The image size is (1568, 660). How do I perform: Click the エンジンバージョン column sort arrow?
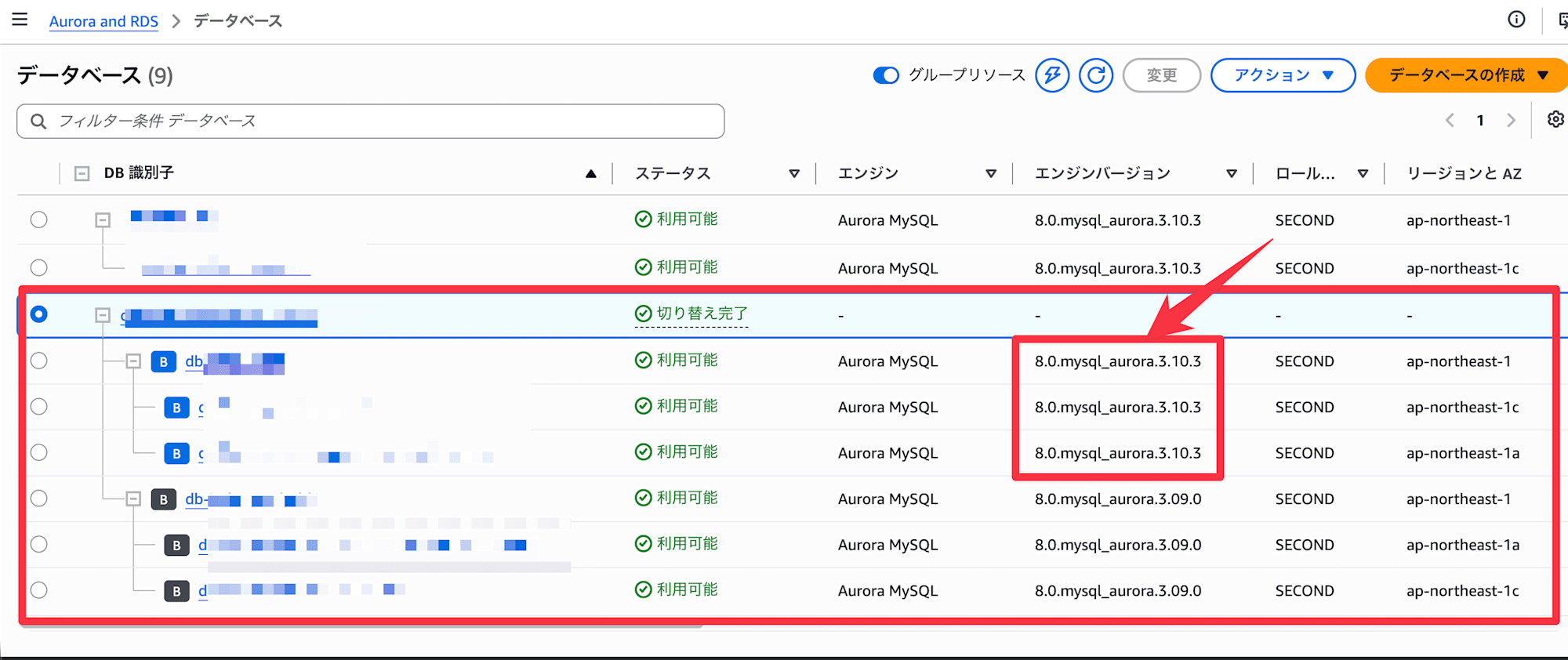[1232, 173]
